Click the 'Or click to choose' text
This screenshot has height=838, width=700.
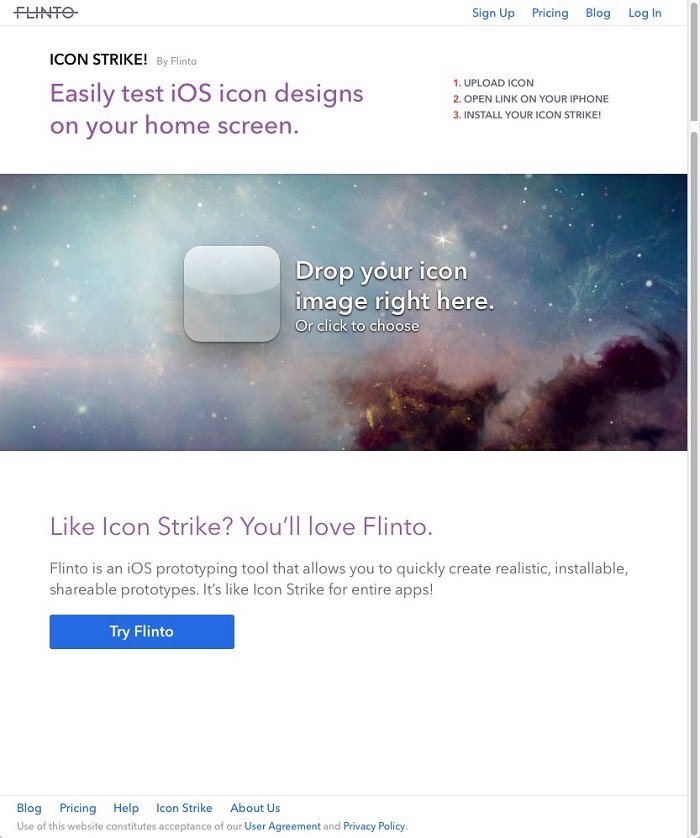click(x=357, y=325)
